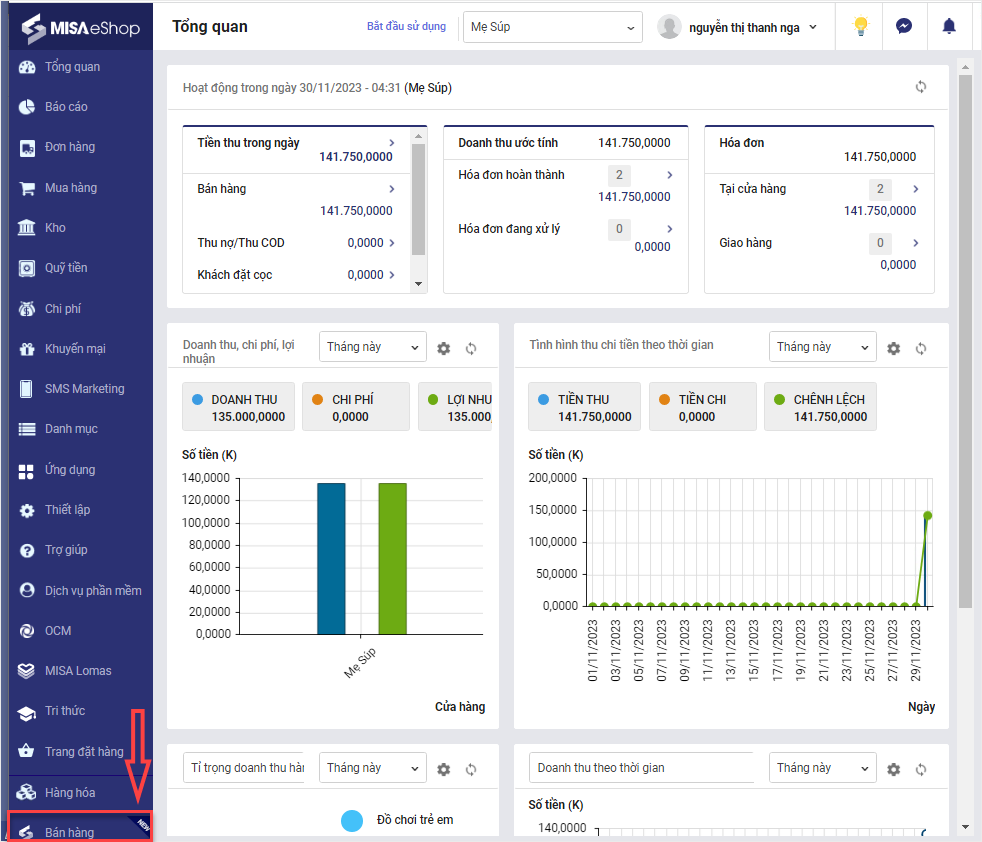Expand the user account menu
Image resolution: width=982 pixels, height=842 pixels.
739,27
